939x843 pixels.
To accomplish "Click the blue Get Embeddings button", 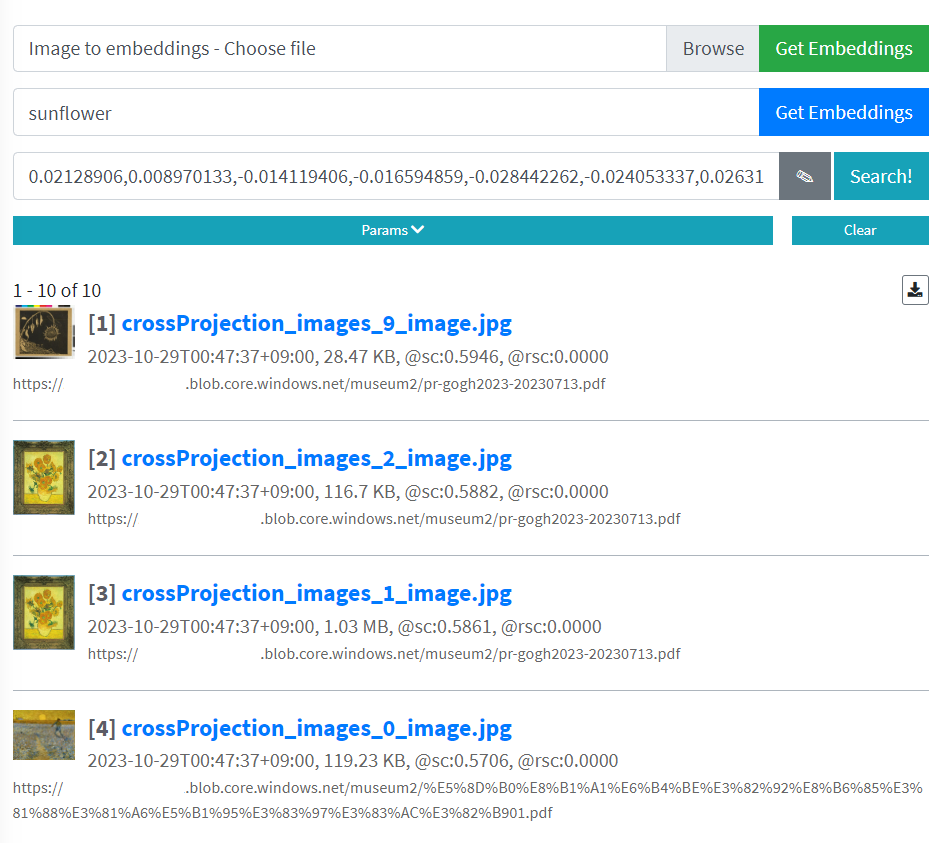I will 844,113.
